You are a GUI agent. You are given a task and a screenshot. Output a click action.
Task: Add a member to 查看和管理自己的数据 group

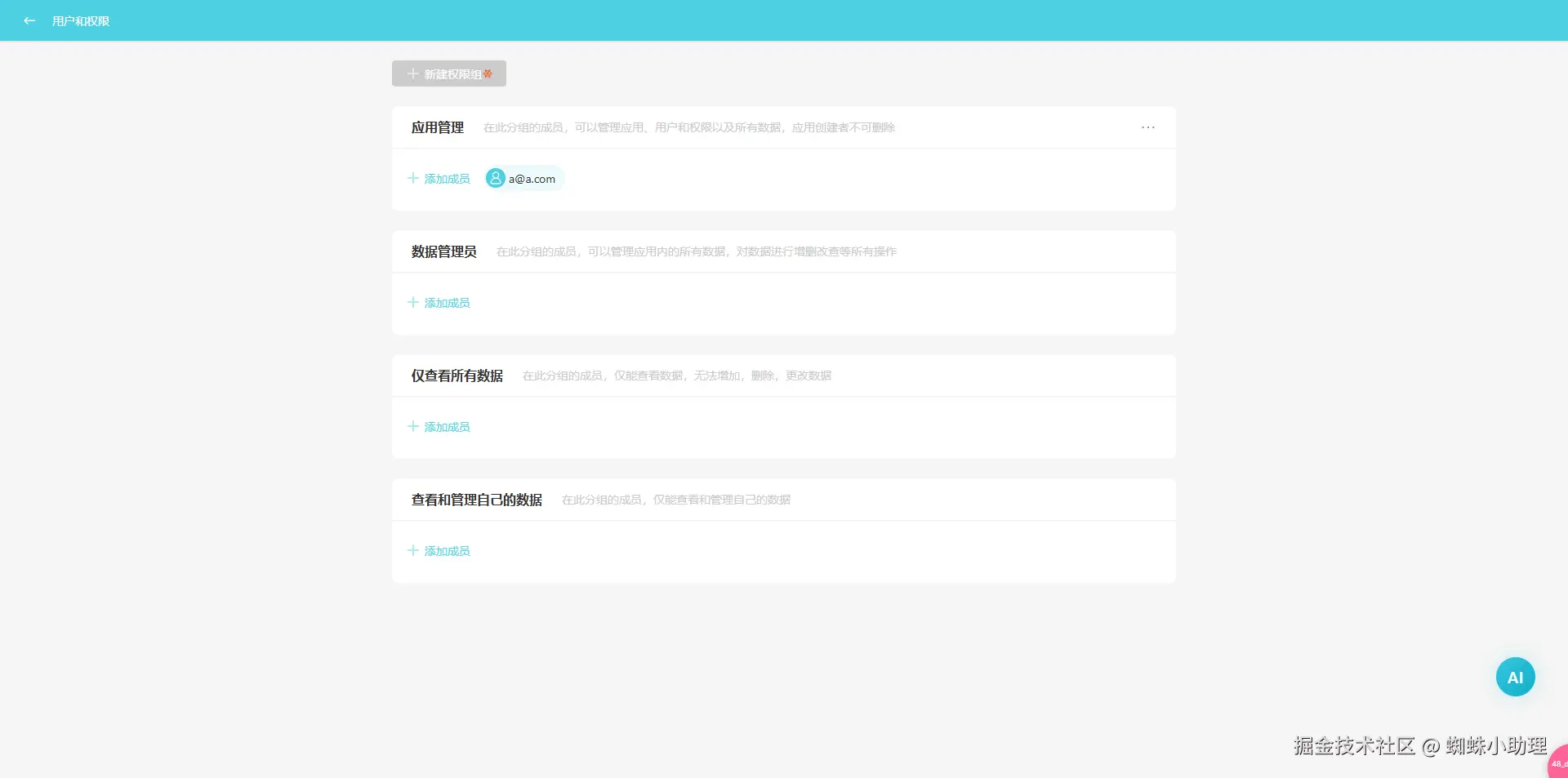(439, 551)
